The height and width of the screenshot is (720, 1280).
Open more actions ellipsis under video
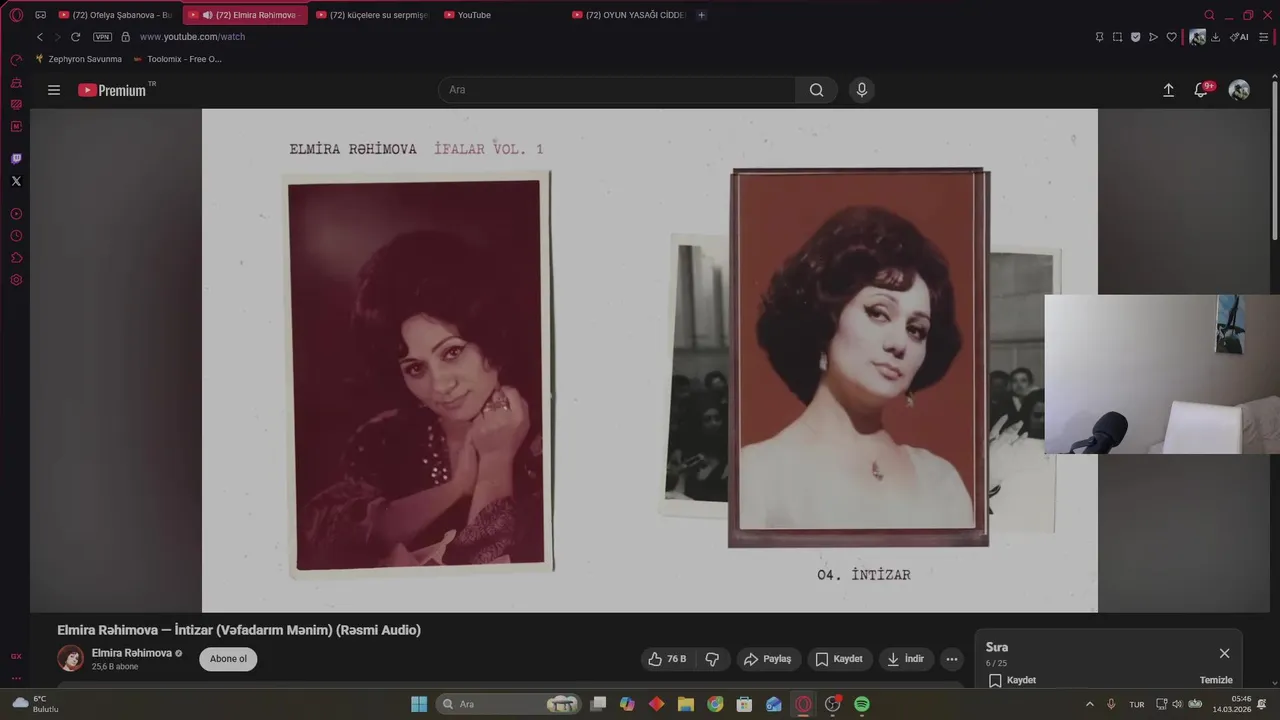click(952, 659)
